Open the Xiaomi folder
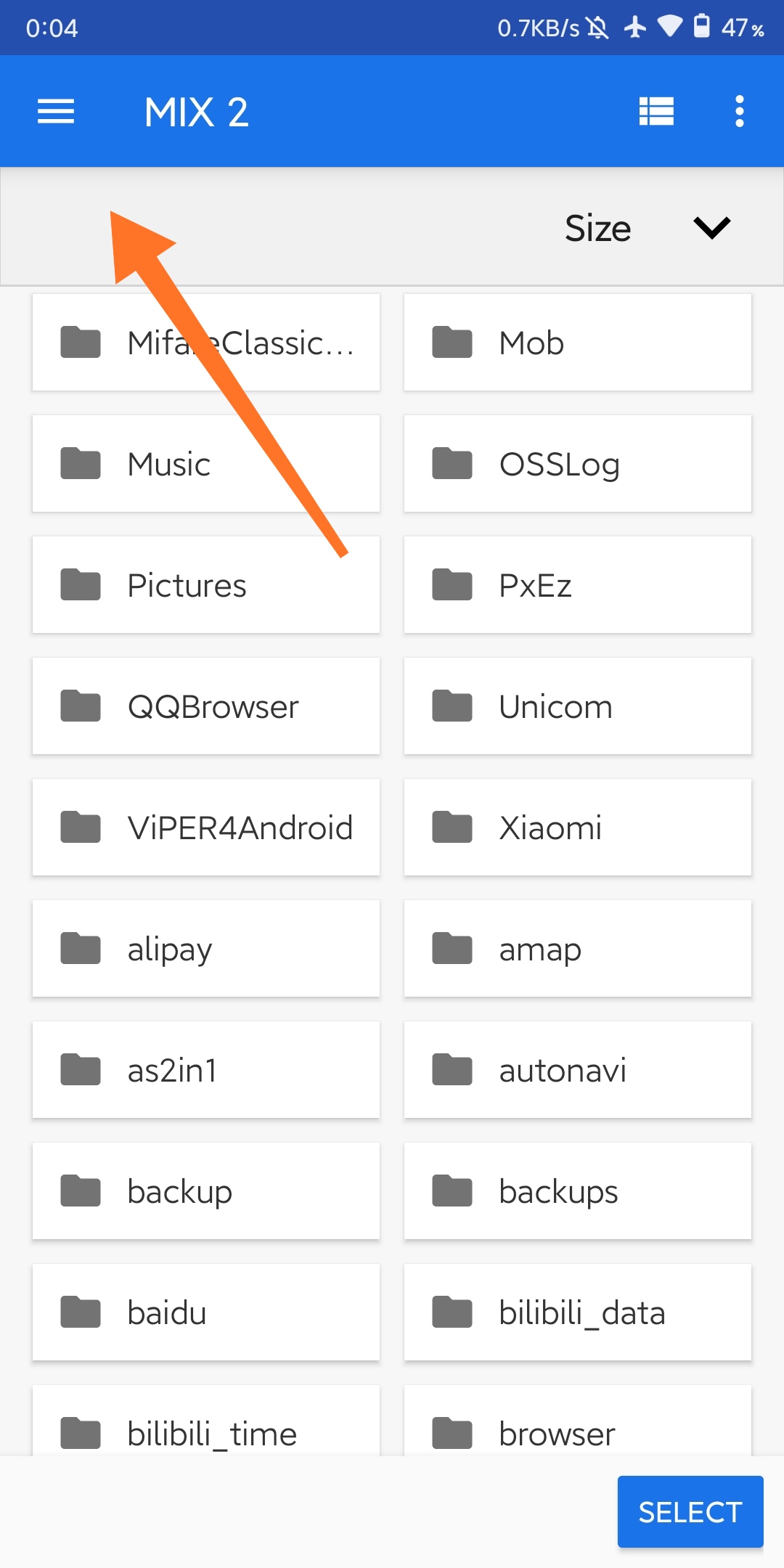This screenshot has height=1568, width=784. tap(578, 828)
